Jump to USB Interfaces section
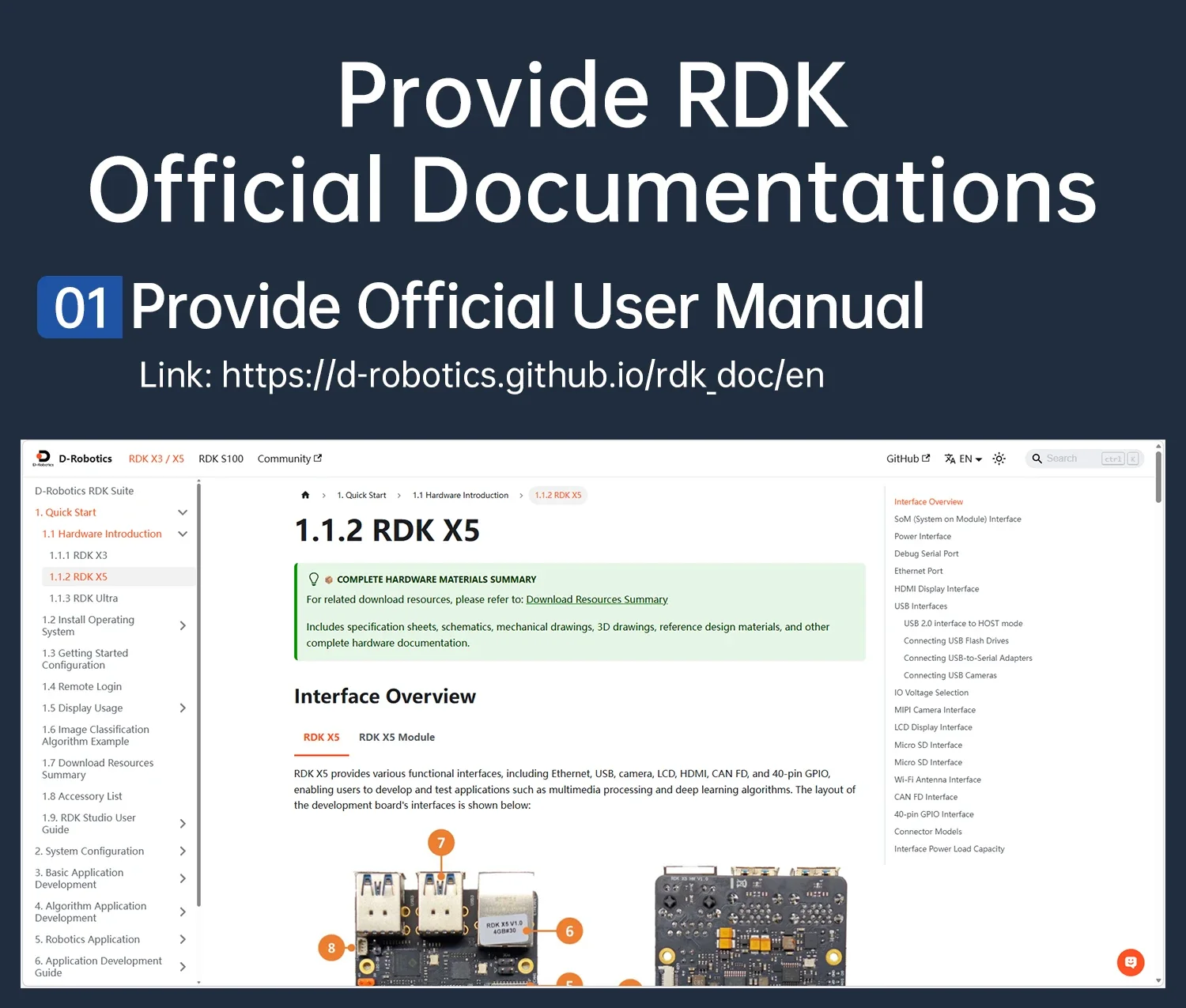This screenshot has height=1008, width=1186. point(920,606)
